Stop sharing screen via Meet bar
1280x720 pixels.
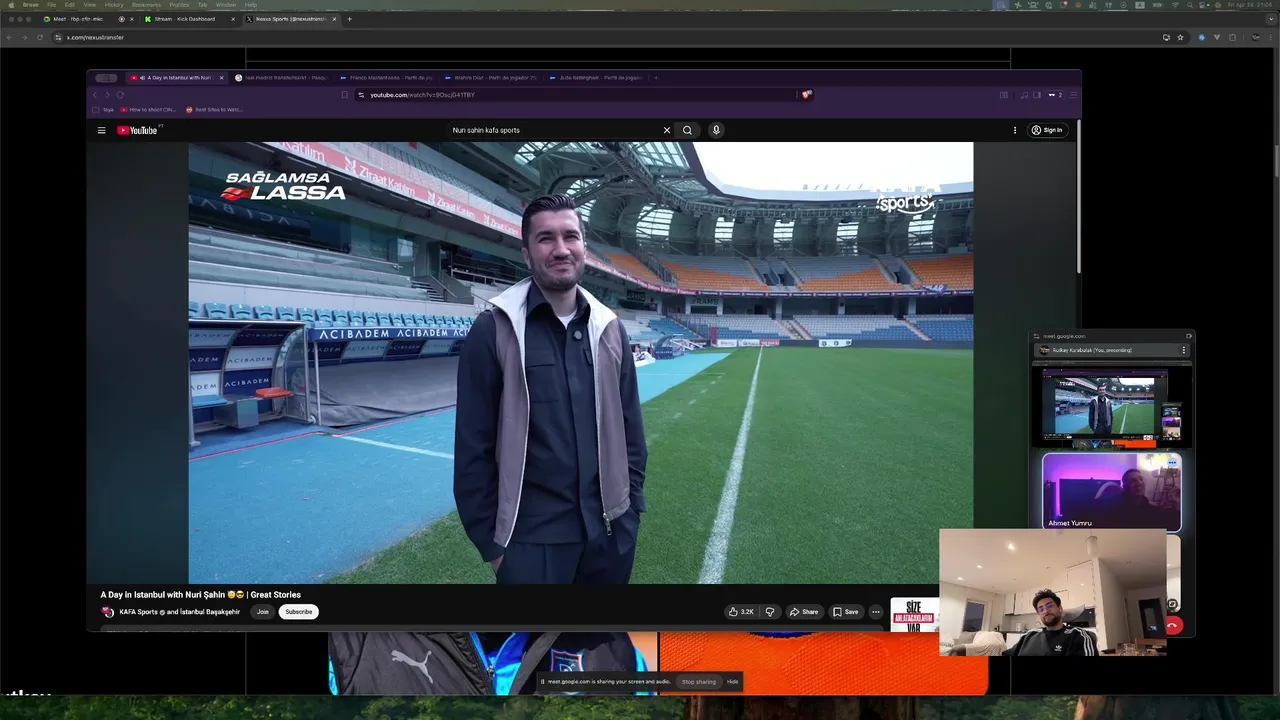pos(699,682)
